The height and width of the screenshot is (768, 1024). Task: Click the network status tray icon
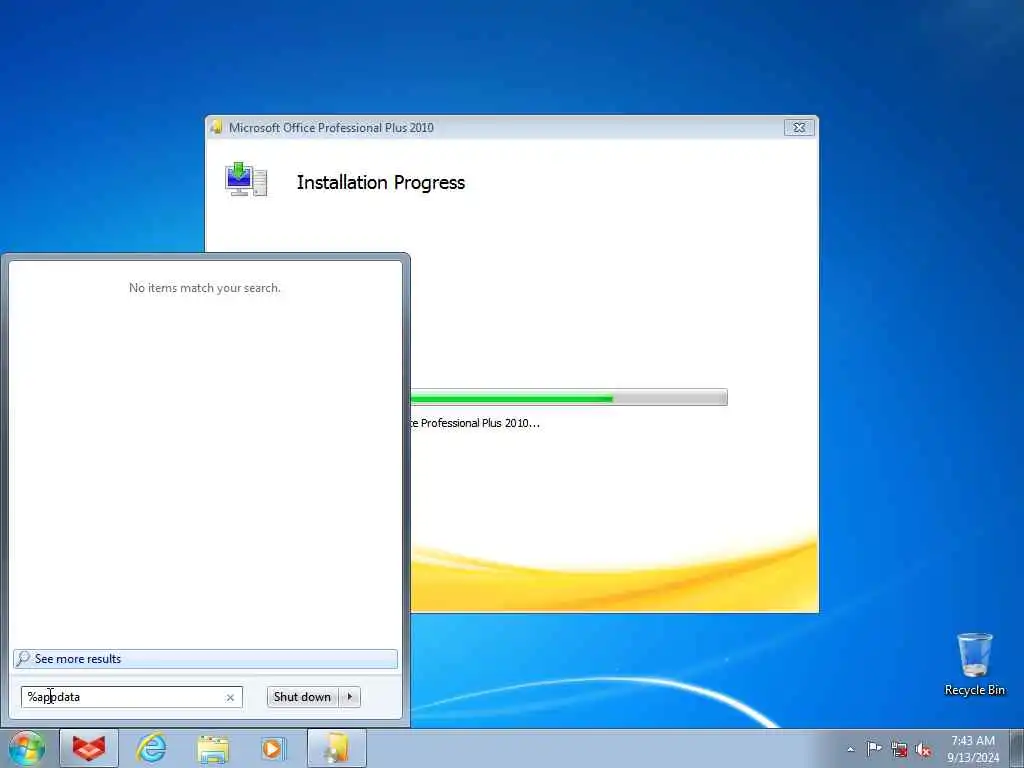click(x=899, y=750)
